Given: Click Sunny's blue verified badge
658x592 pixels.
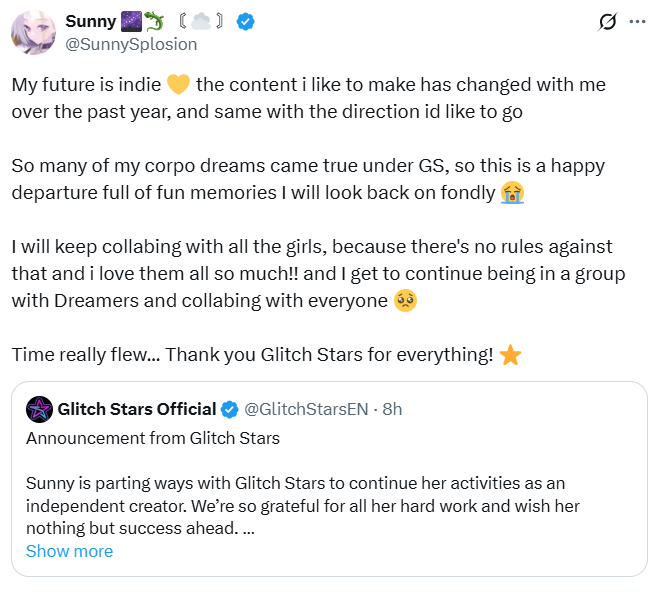Looking at the screenshot, I should click(245, 21).
